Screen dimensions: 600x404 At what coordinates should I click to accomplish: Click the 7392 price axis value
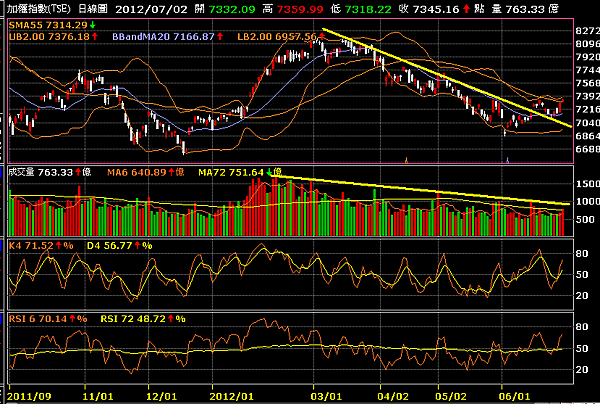pos(587,96)
